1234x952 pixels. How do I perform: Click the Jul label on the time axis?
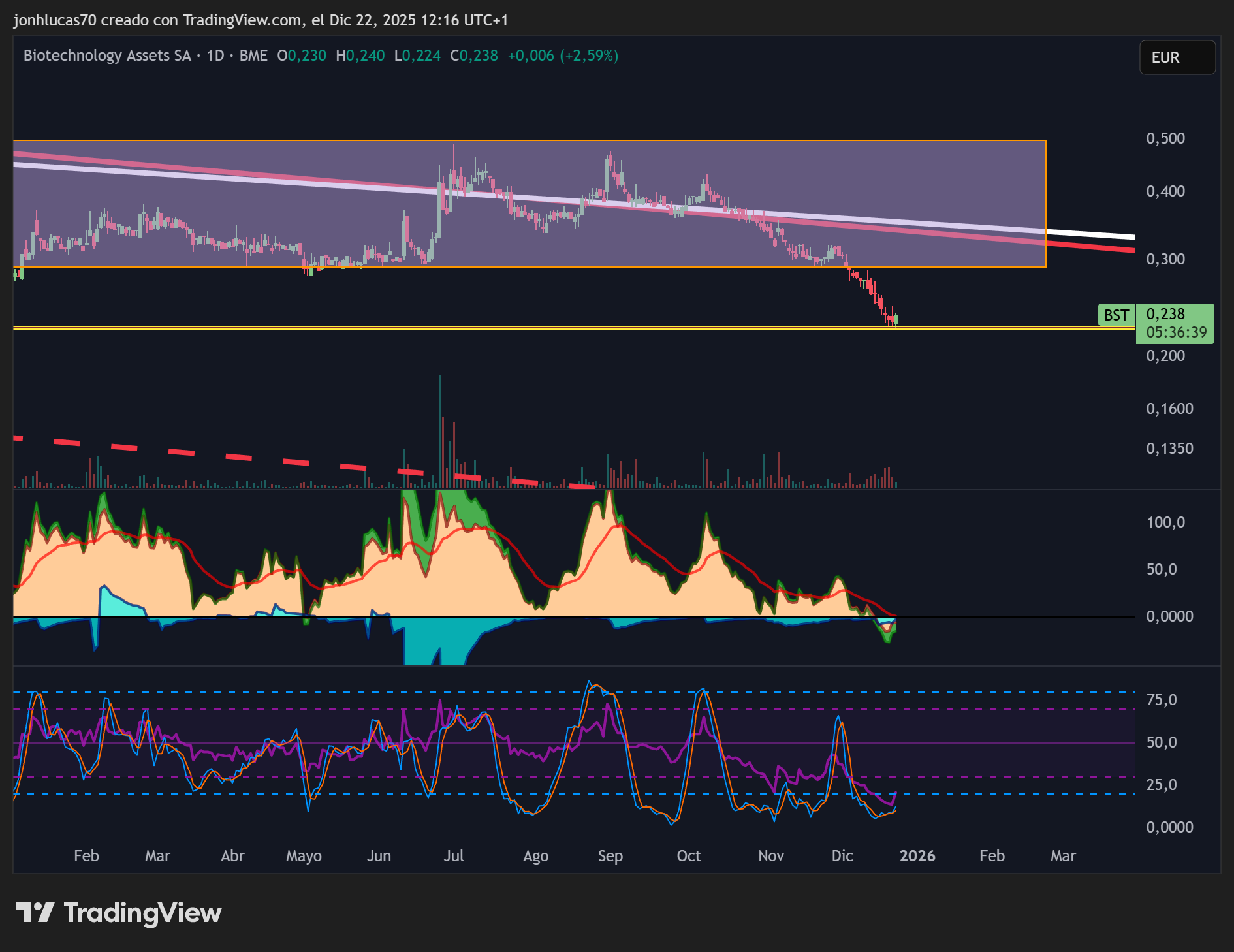(453, 856)
